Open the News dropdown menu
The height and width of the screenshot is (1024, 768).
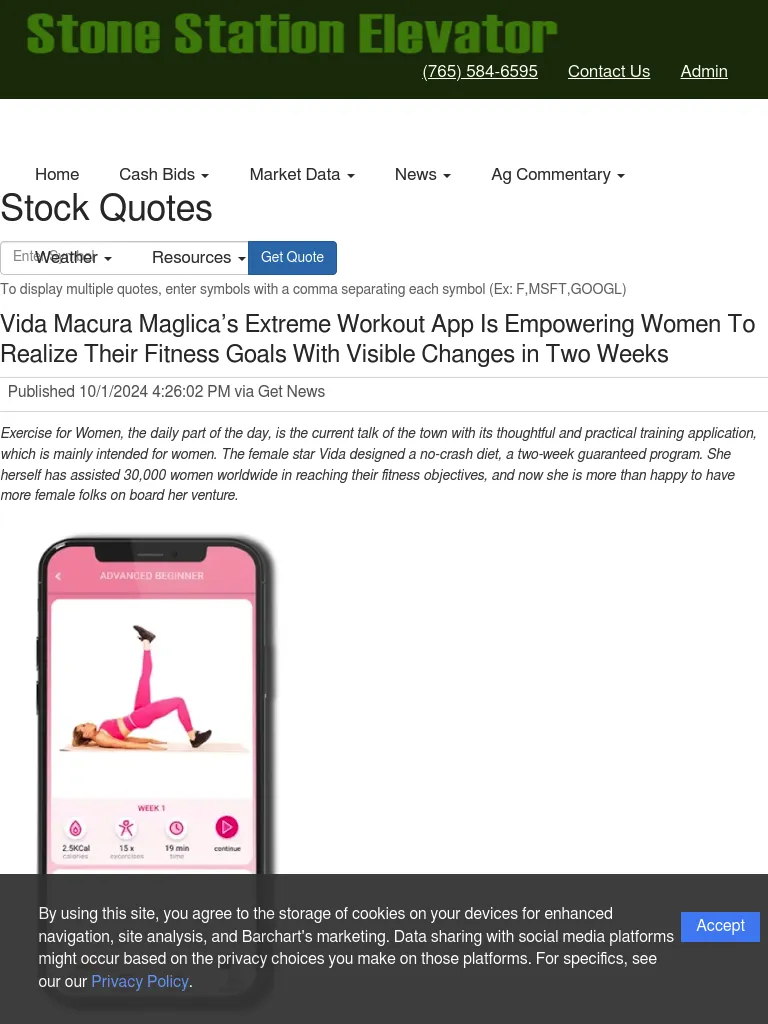click(x=423, y=174)
